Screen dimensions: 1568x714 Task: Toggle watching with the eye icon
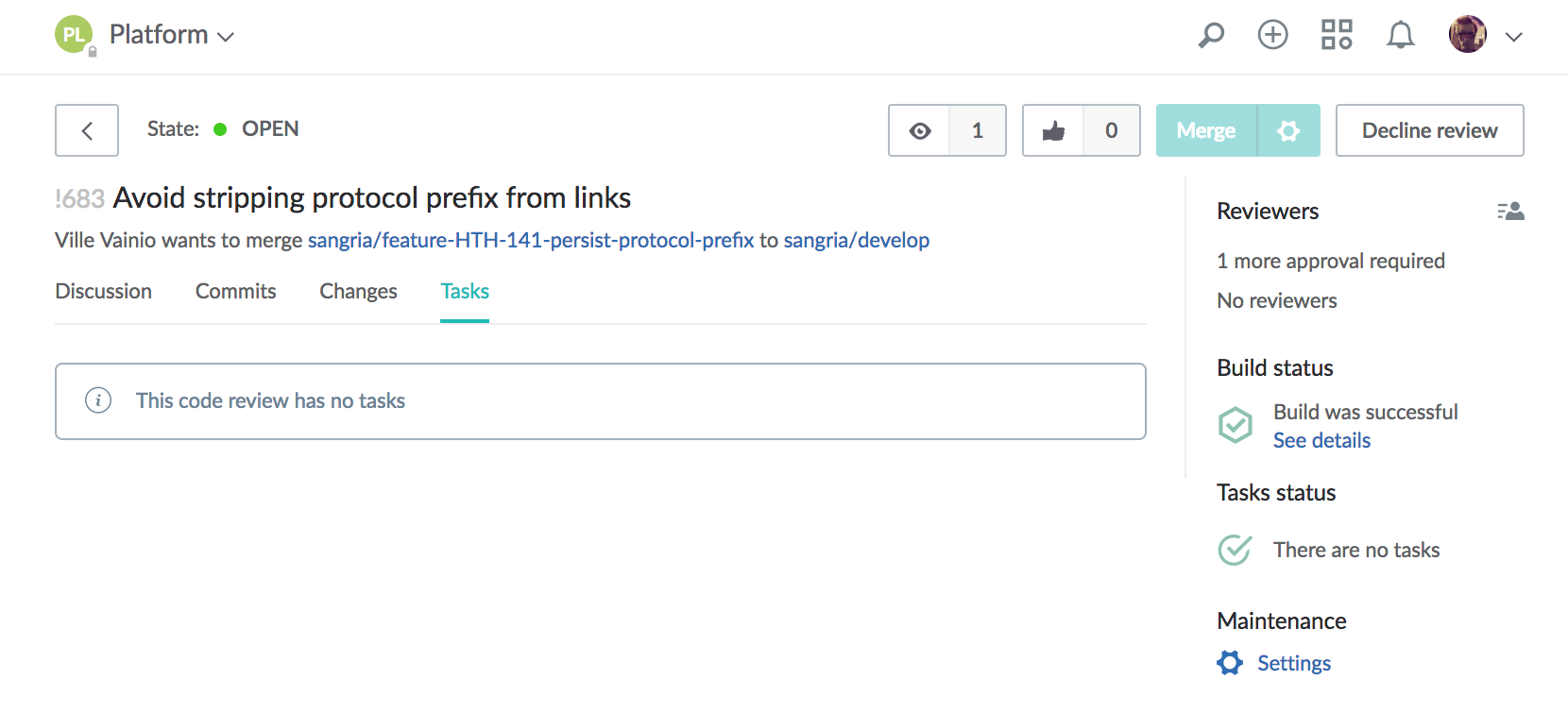tap(919, 130)
